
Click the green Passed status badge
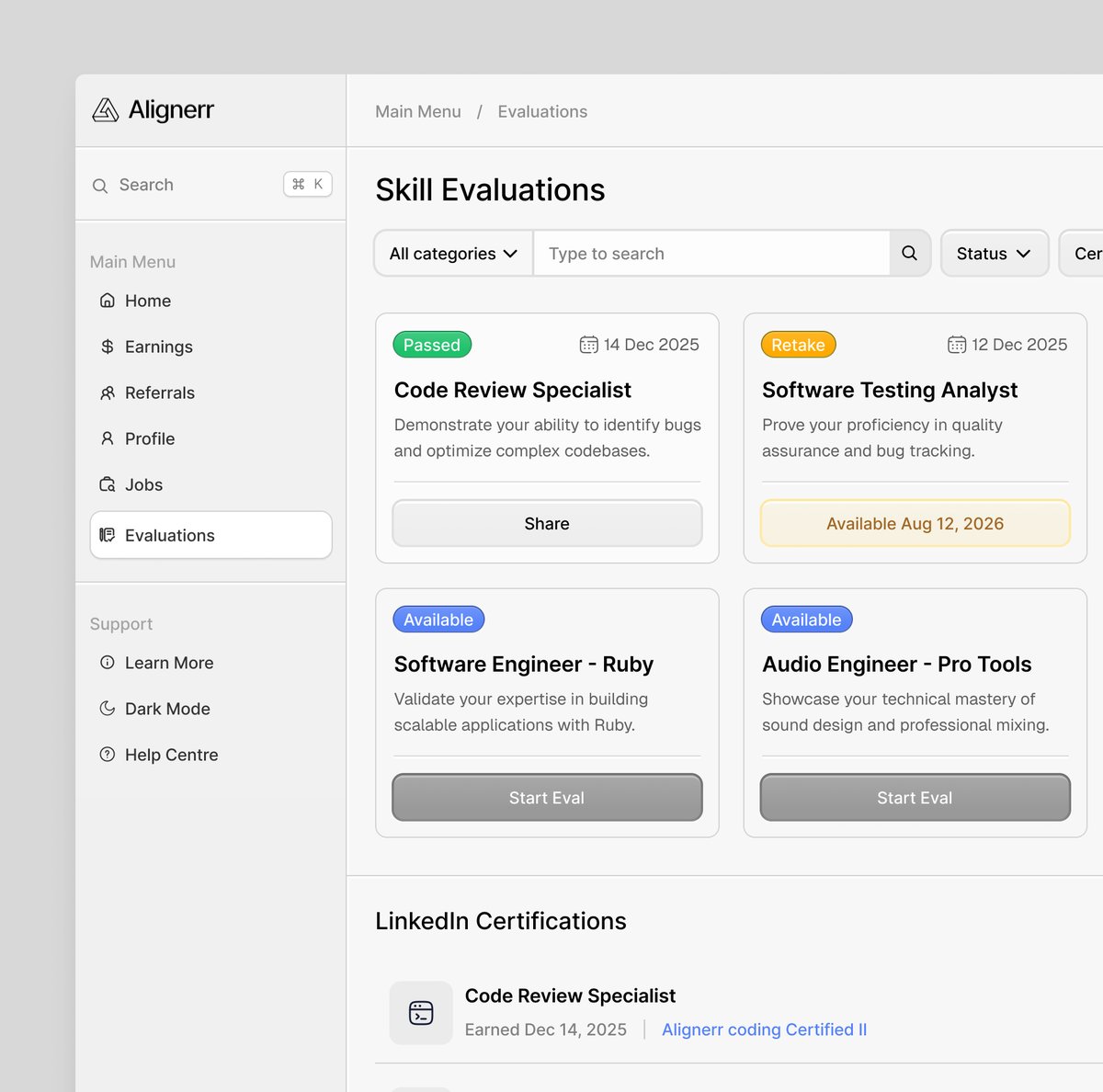pos(432,345)
